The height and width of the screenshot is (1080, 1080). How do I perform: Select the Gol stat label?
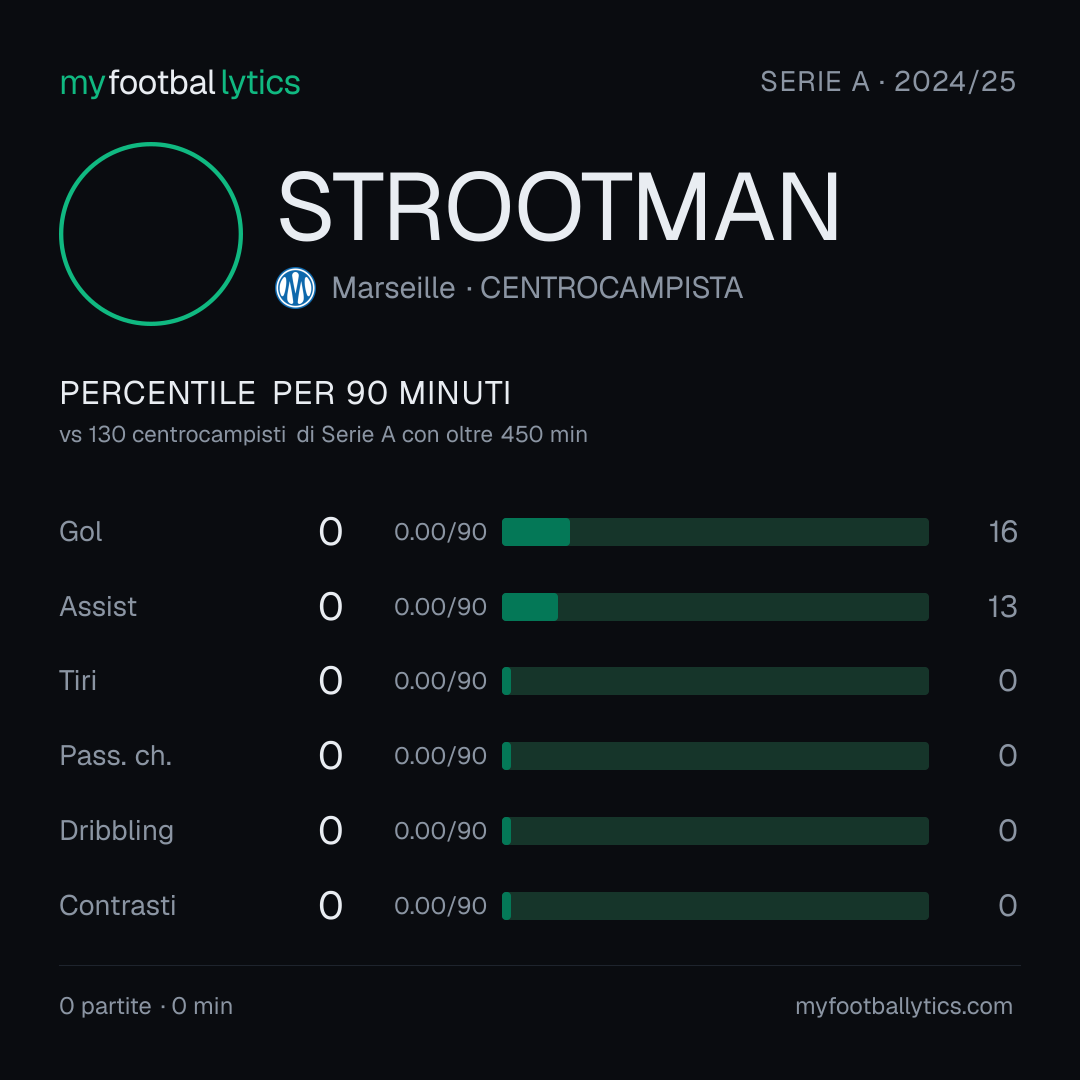(x=81, y=532)
